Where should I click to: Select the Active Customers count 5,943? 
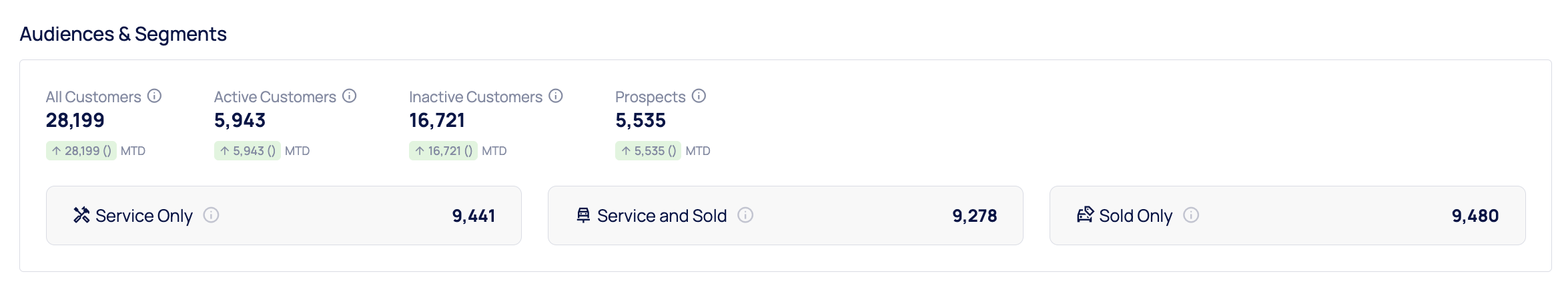(240, 120)
